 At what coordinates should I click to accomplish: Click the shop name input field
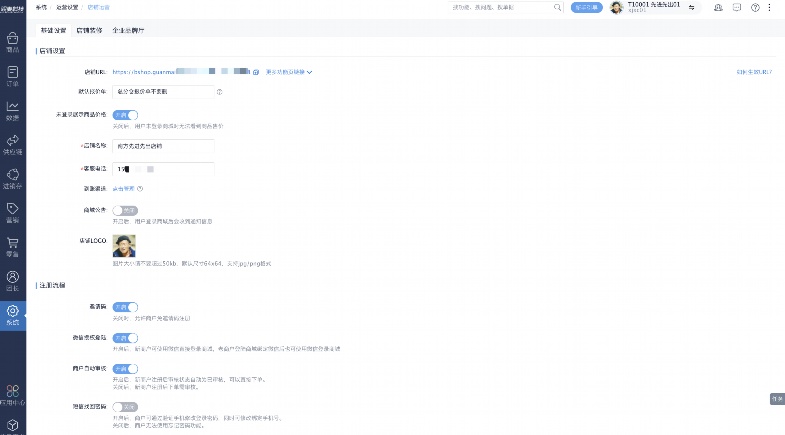coord(163,146)
